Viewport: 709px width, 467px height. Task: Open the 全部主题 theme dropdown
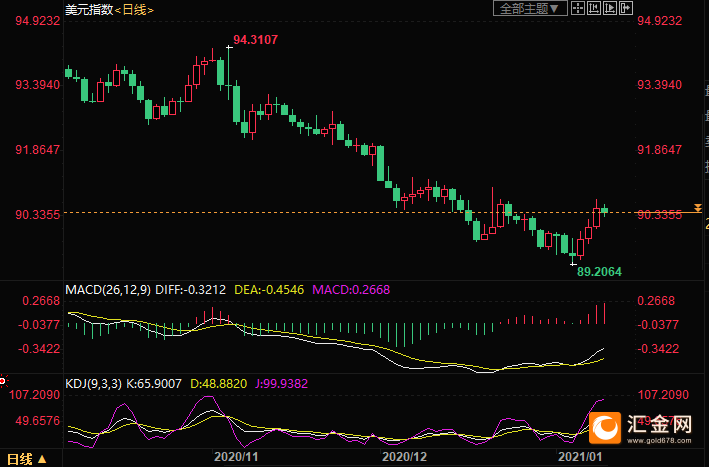pos(530,9)
